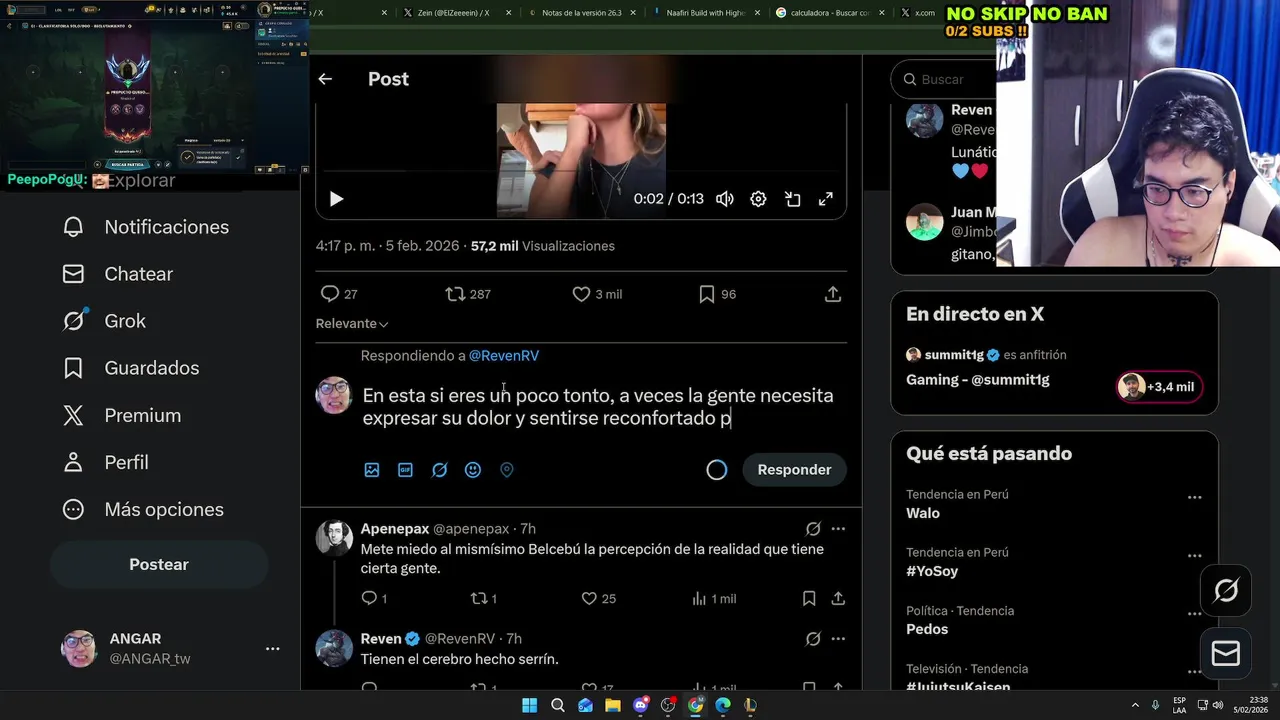Viewport: 1280px width, 720px height.
Task: Open Guardados in the sidebar
Action: pos(131,368)
